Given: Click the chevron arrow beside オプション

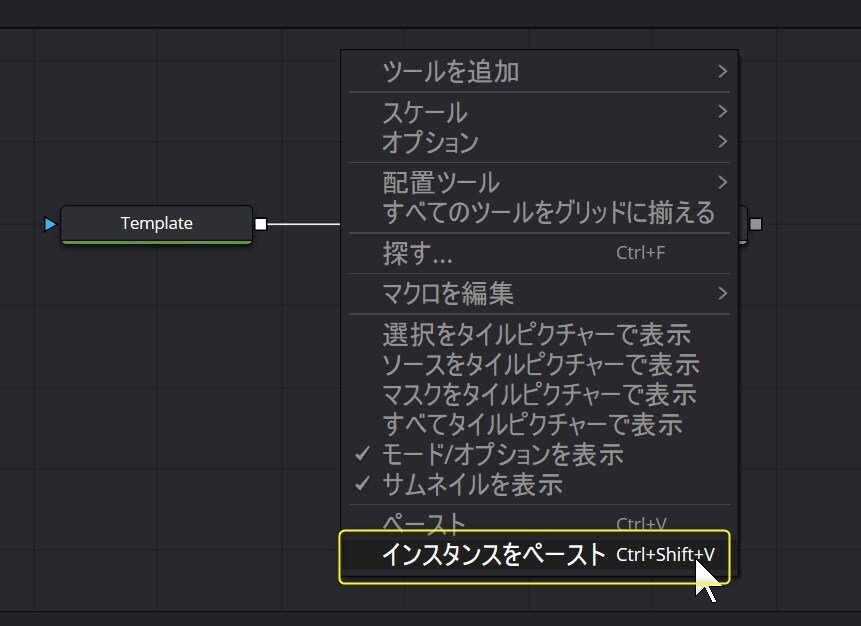Looking at the screenshot, I should [x=723, y=141].
